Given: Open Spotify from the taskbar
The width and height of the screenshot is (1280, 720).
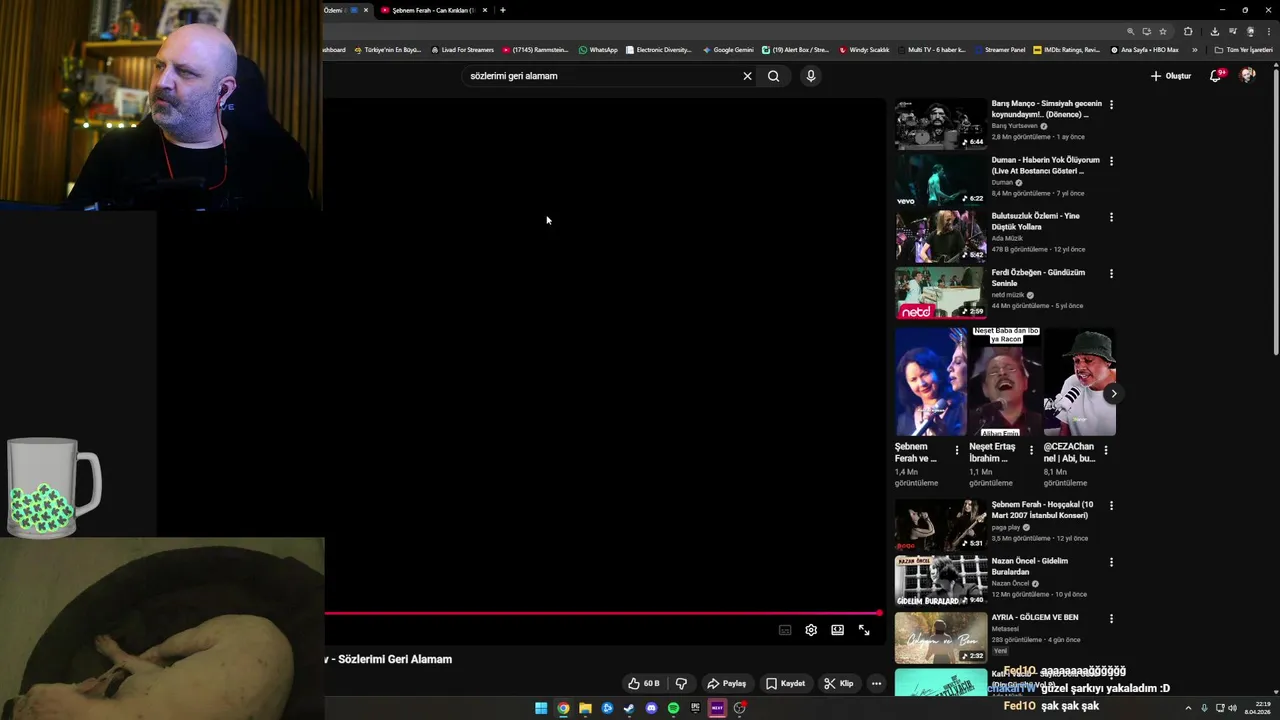Looking at the screenshot, I should point(673,708).
